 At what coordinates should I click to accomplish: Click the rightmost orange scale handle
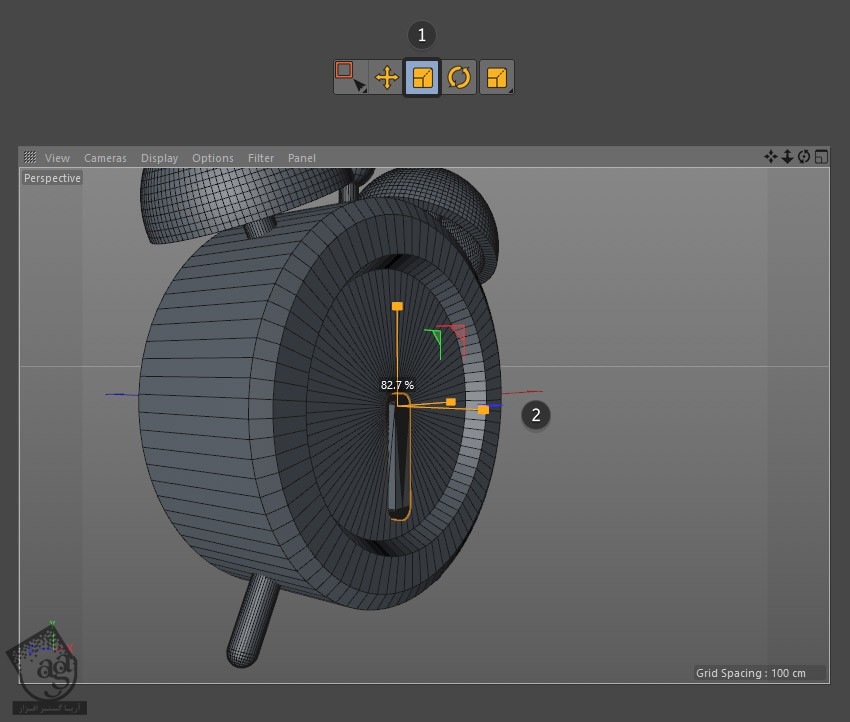point(483,410)
